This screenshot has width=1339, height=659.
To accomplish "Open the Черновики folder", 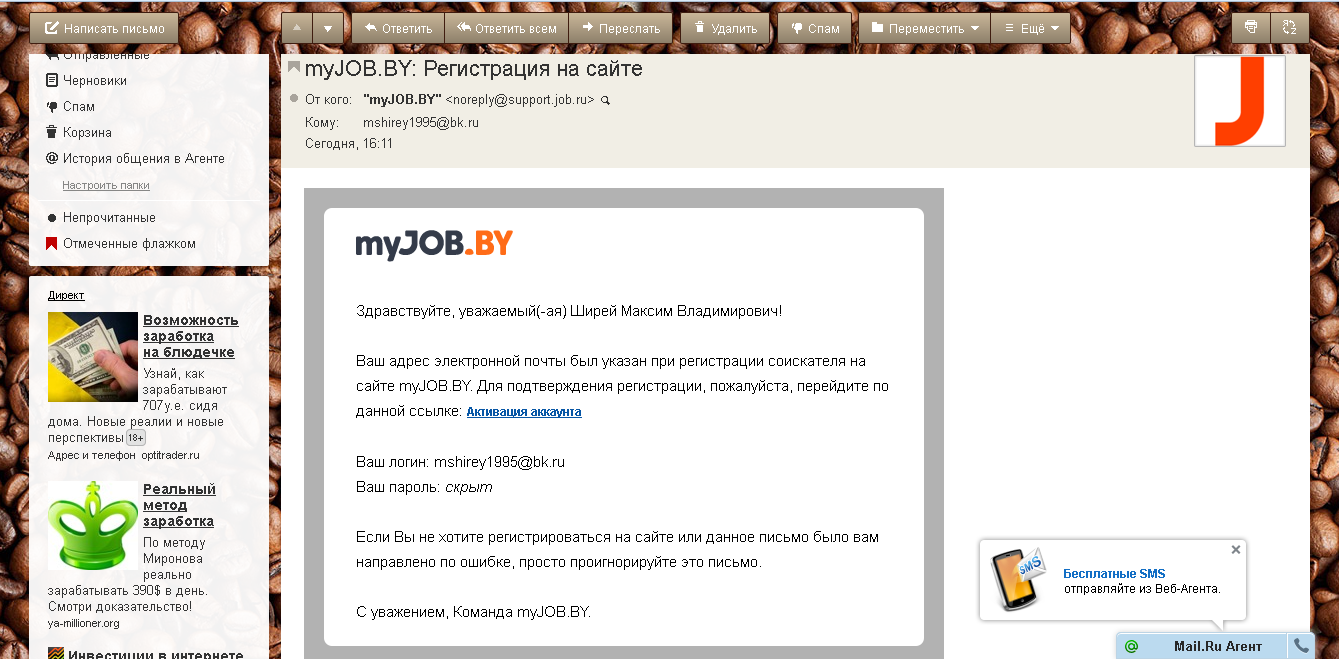I will (94, 80).
